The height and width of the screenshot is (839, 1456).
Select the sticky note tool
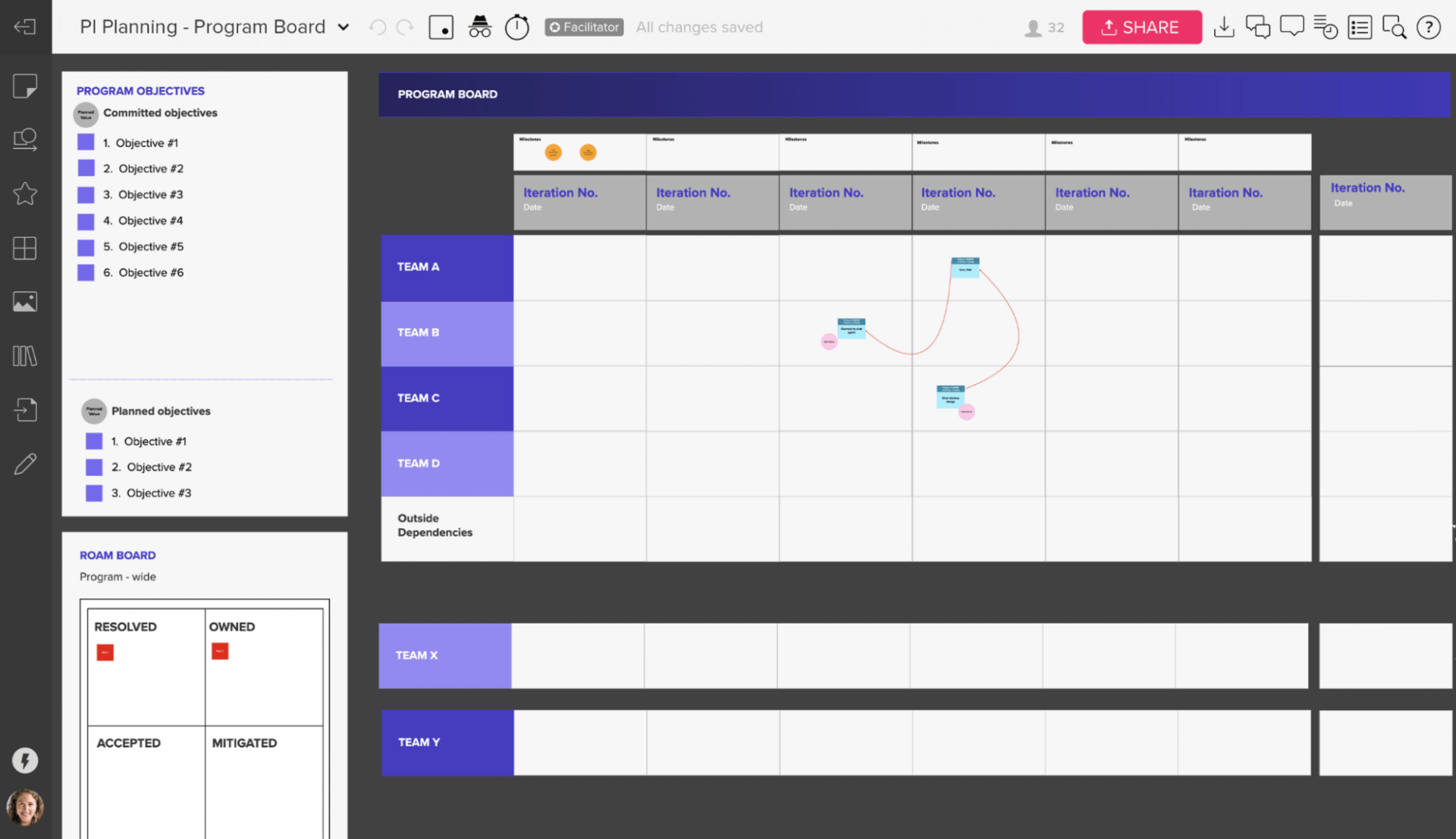coord(25,86)
